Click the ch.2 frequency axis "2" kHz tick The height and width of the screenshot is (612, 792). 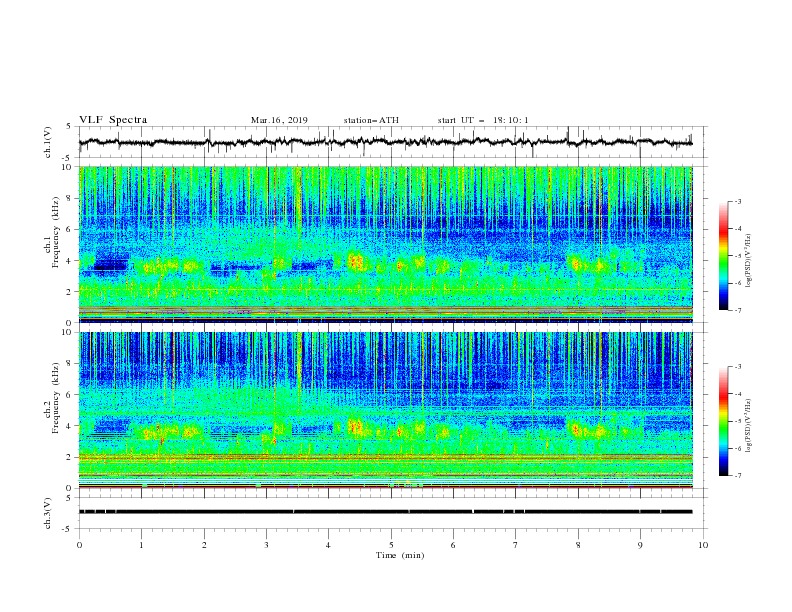70,457
